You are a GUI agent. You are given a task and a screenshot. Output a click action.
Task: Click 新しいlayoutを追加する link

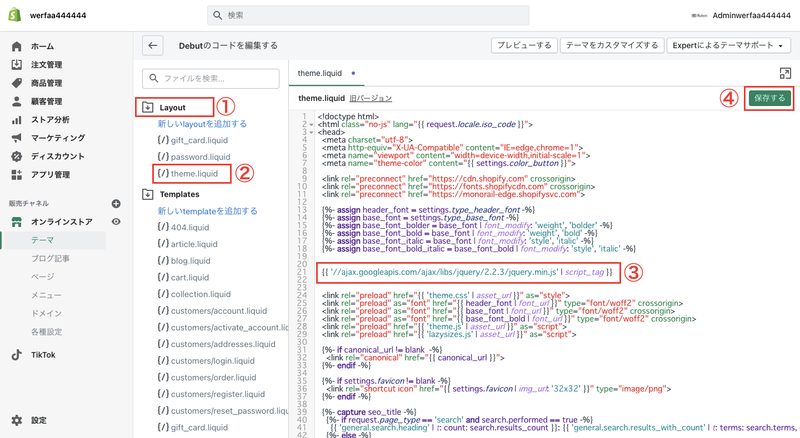pyautogui.click(x=202, y=124)
